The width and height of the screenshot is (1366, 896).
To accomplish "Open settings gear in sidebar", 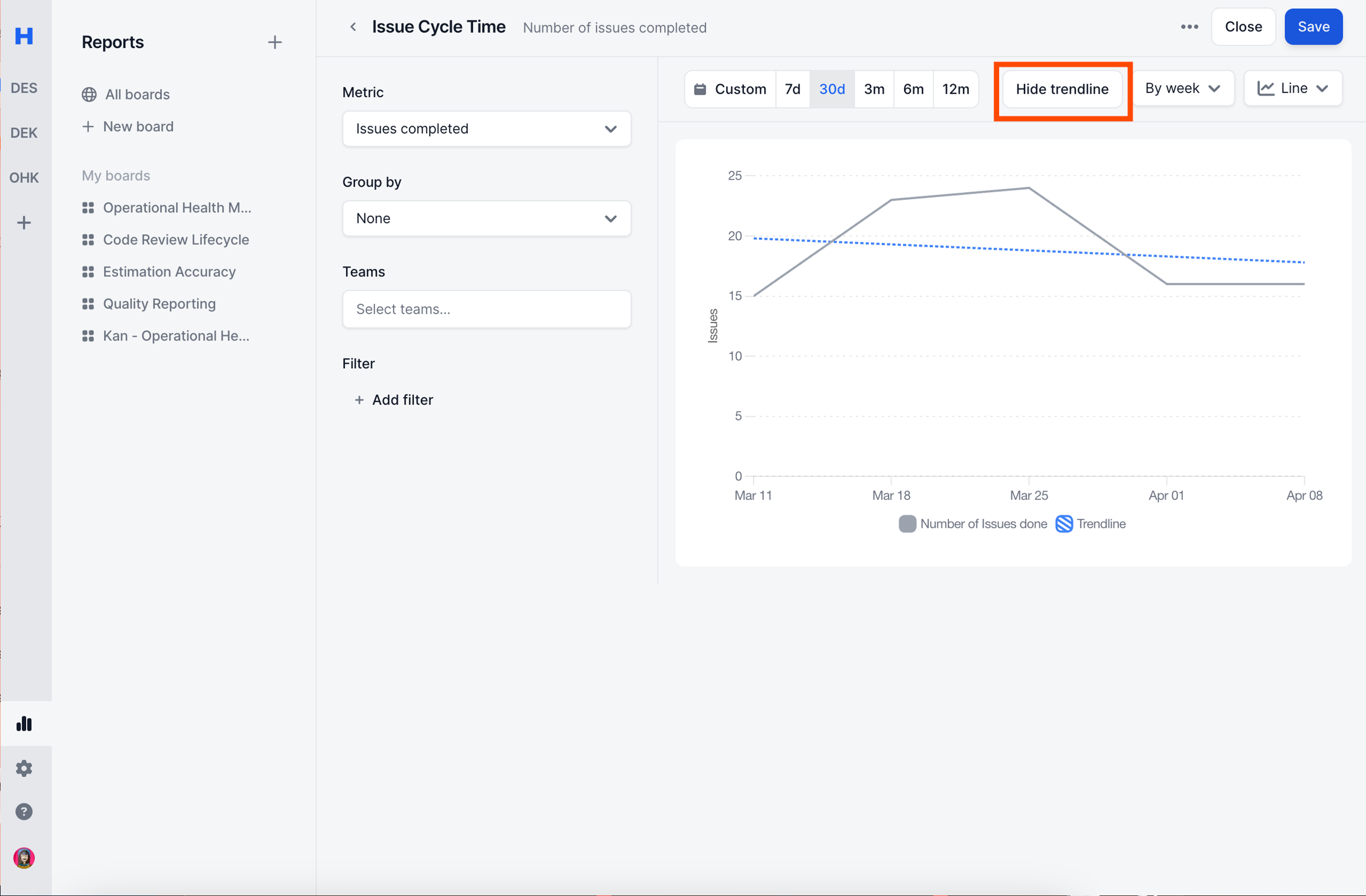I will tap(24, 769).
